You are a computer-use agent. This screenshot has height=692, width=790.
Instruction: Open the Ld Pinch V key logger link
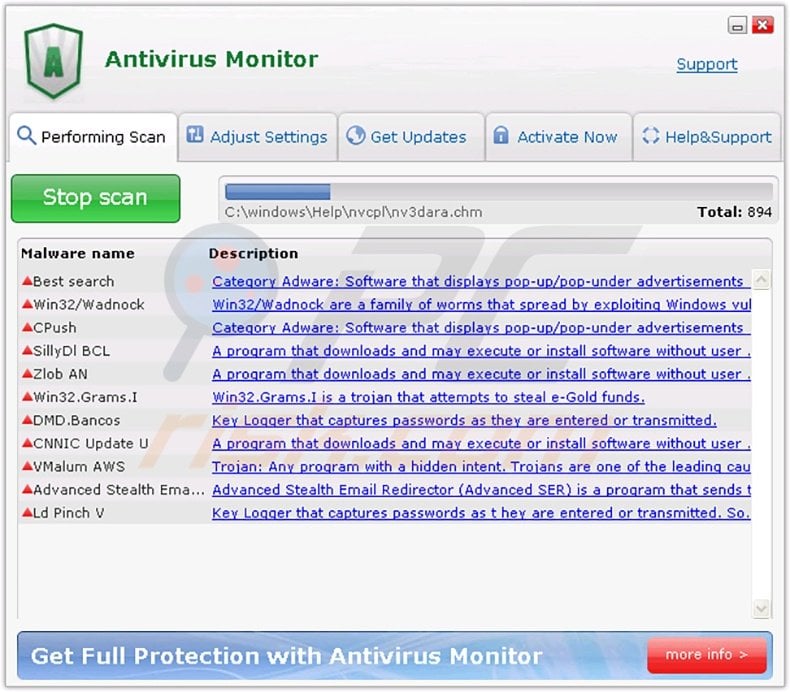(481, 513)
